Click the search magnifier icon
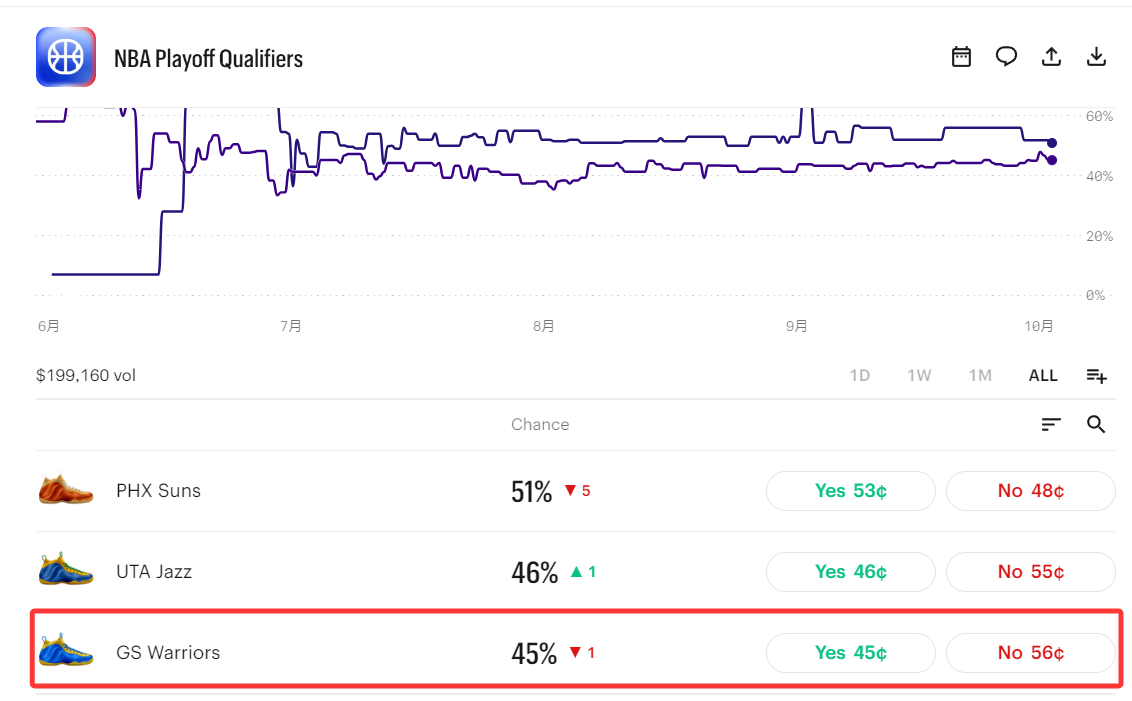1132x701 pixels. coord(1096,424)
